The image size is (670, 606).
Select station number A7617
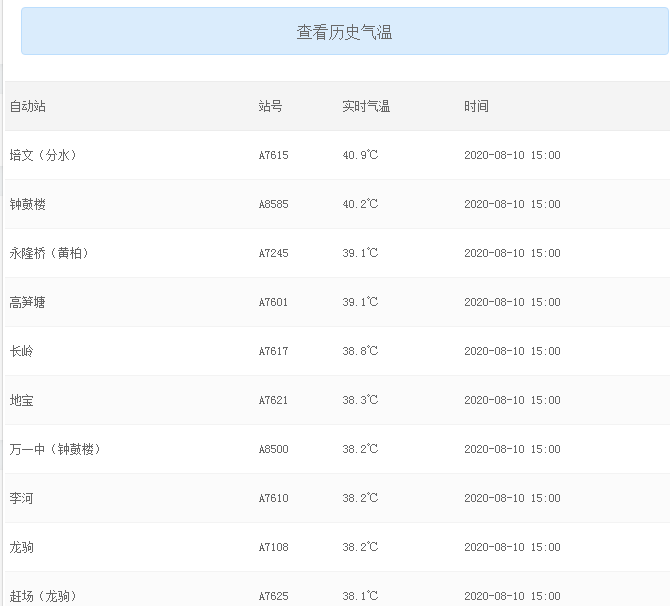(x=273, y=351)
